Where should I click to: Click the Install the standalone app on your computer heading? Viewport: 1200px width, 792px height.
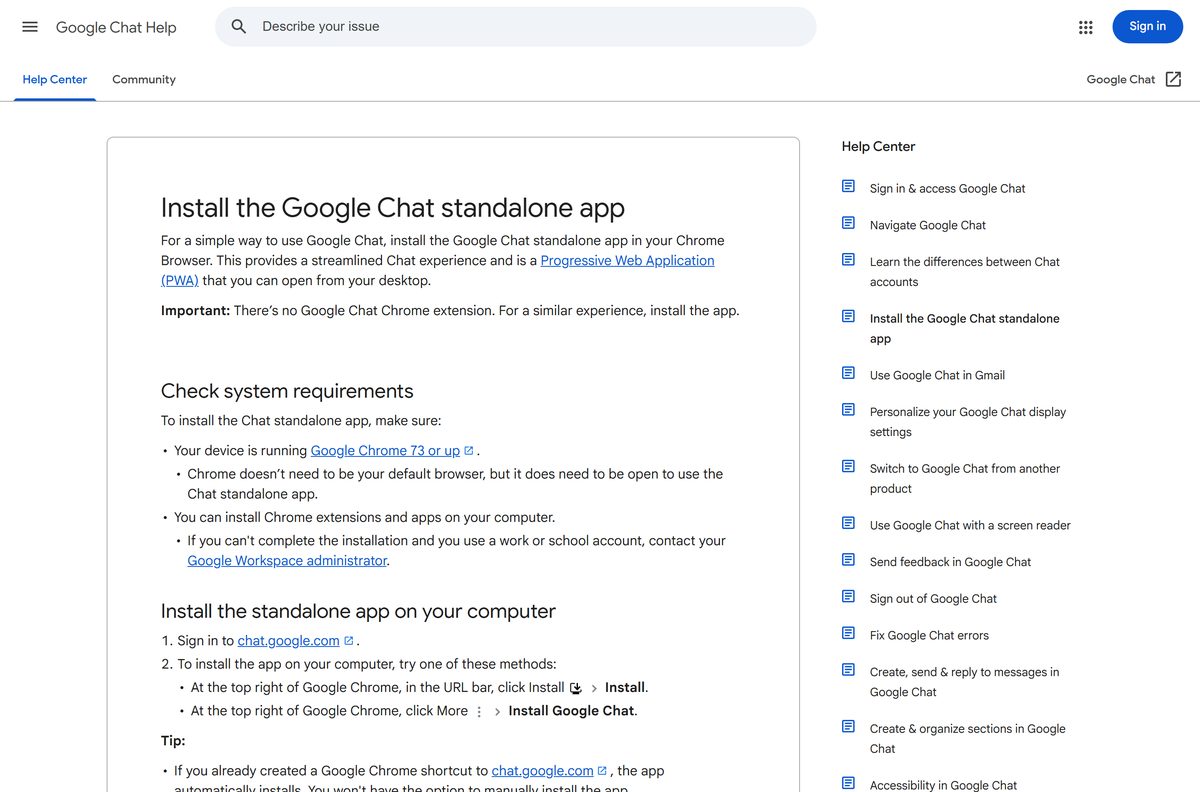pyautogui.click(x=358, y=611)
